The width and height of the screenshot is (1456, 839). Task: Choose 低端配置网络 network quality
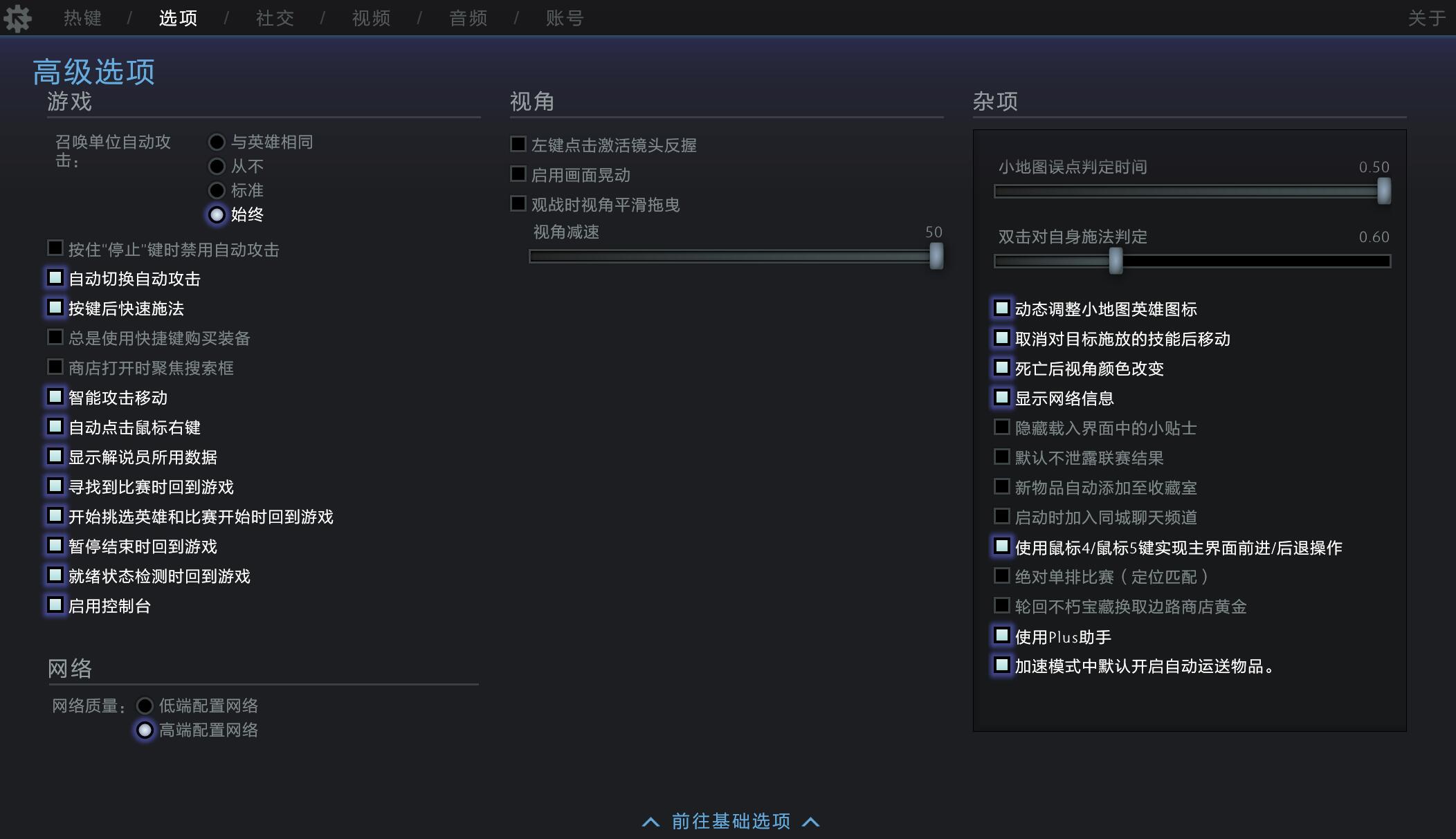point(145,706)
